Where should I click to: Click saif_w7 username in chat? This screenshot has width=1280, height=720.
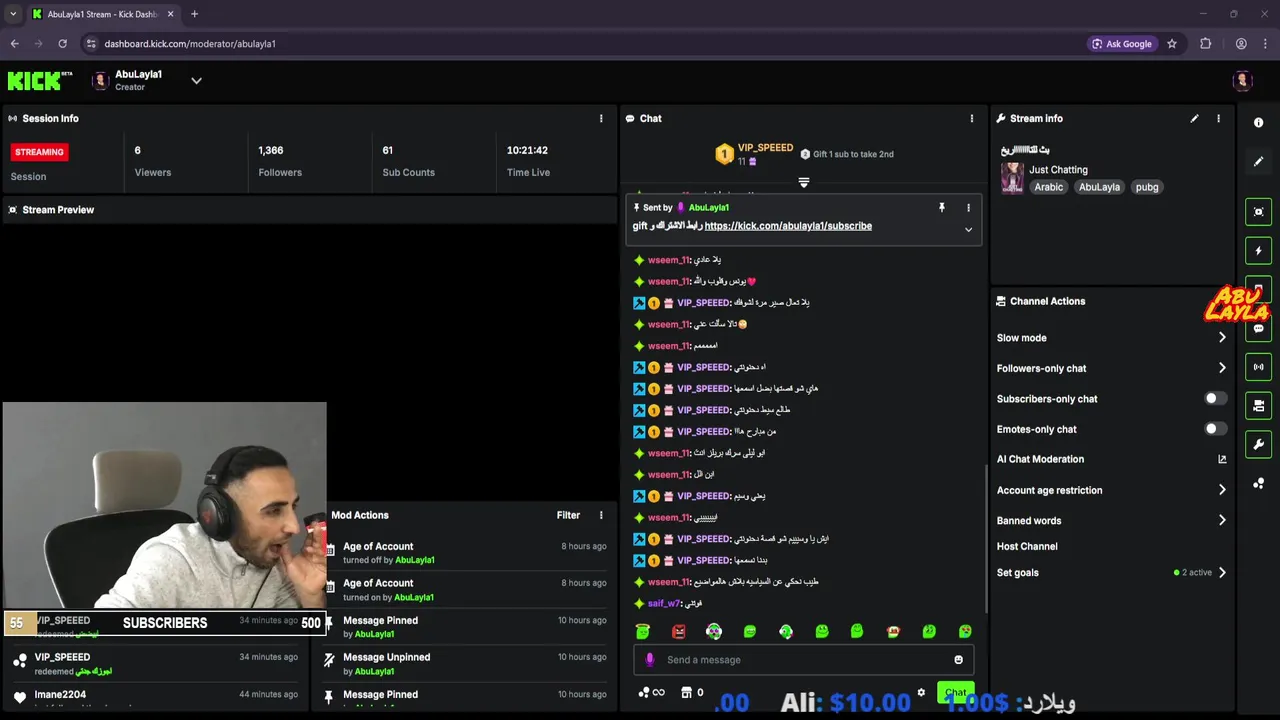click(x=664, y=603)
